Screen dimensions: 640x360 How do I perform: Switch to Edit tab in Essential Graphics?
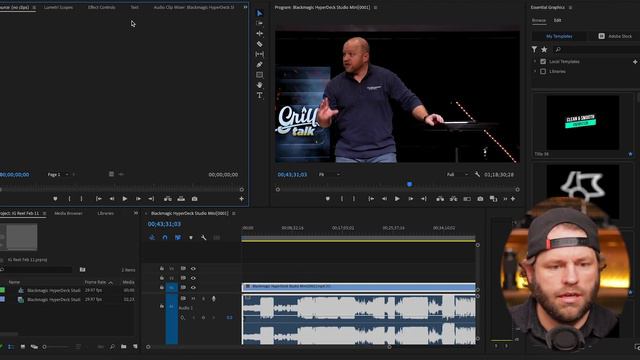click(558, 20)
